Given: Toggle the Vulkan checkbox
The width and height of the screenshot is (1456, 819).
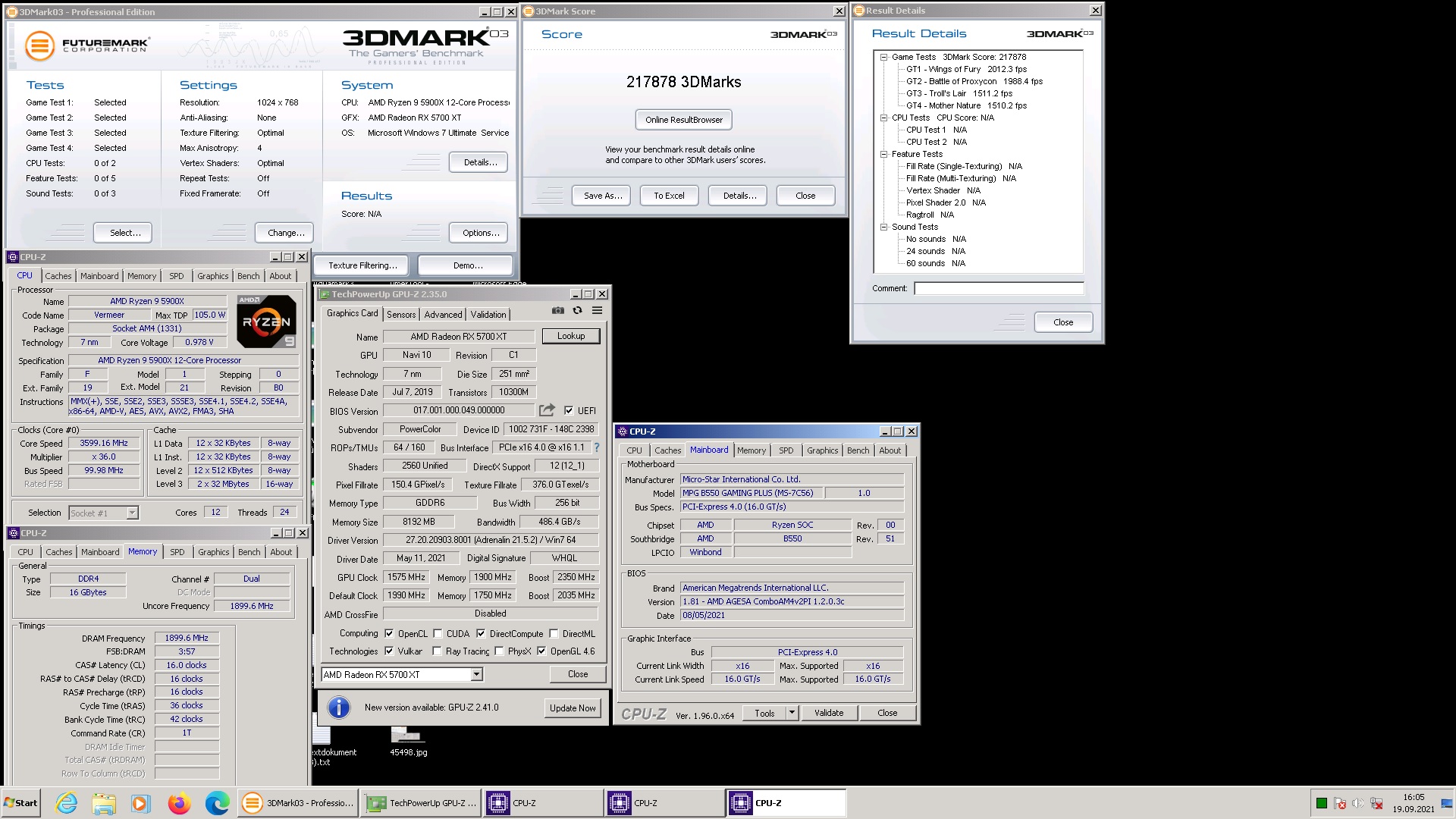Looking at the screenshot, I should click(x=389, y=651).
